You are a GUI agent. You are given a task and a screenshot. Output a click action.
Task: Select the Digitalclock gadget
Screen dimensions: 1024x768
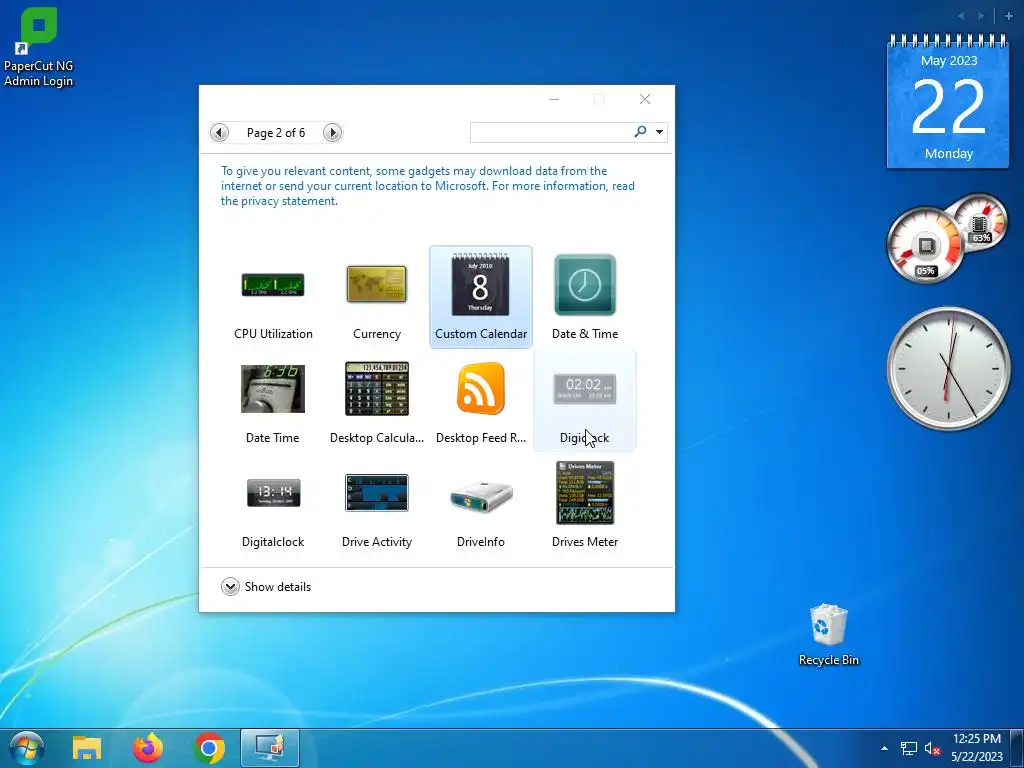point(273,505)
